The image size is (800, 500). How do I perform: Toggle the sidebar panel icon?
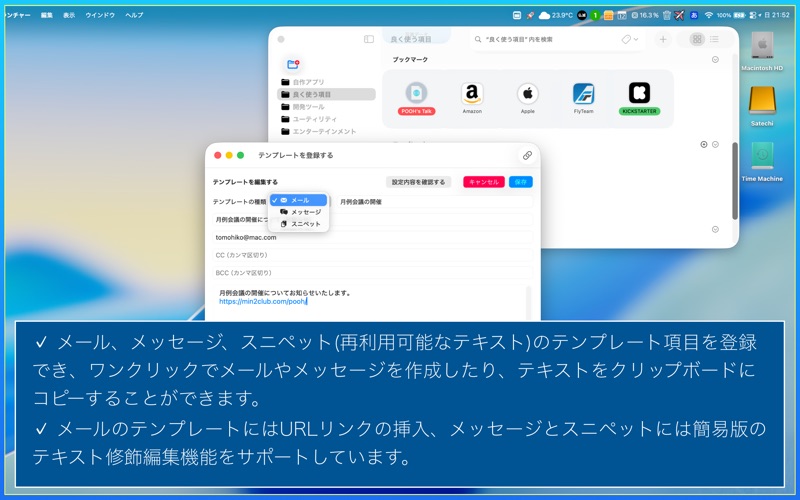click(x=369, y=39)
